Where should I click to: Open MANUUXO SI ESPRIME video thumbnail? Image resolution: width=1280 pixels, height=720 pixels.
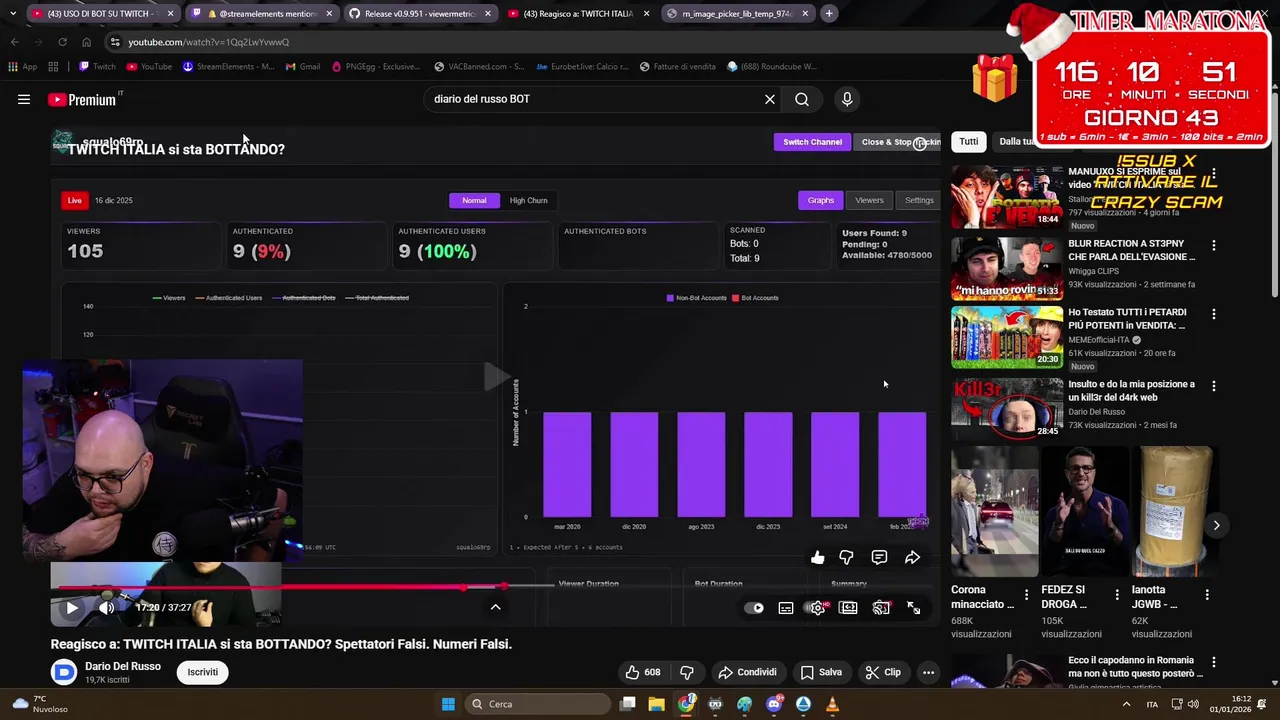coord(1007,197)
